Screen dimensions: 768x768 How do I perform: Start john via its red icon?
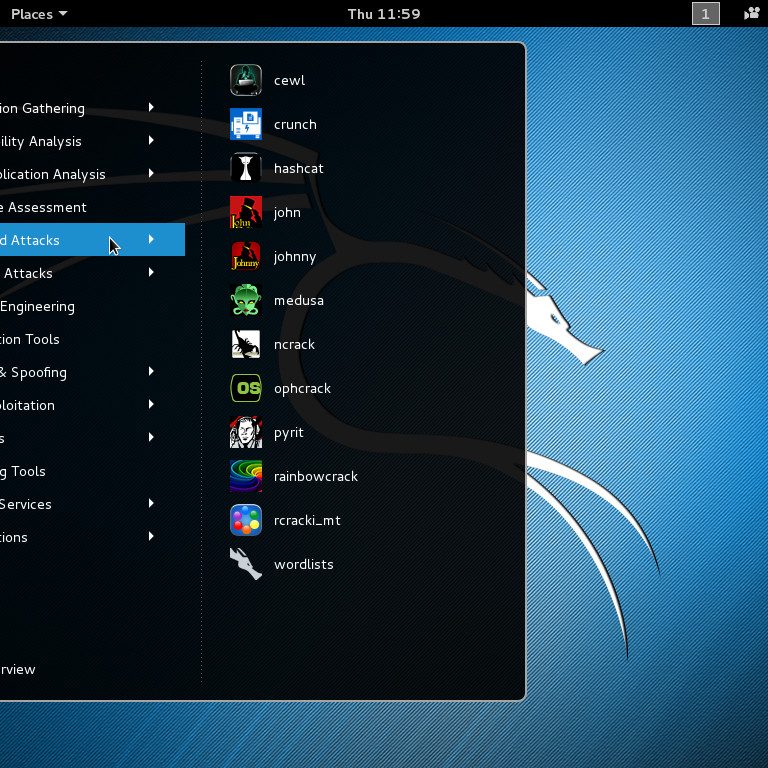point(246,212)
